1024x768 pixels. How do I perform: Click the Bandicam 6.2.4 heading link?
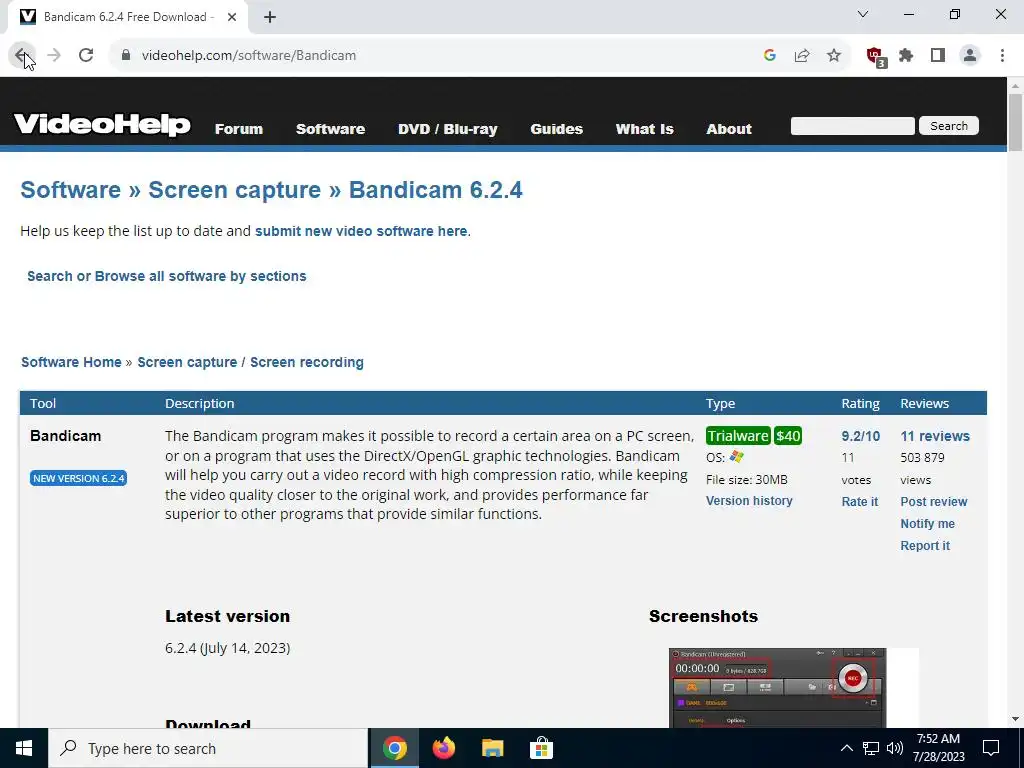tap(436, 190)
